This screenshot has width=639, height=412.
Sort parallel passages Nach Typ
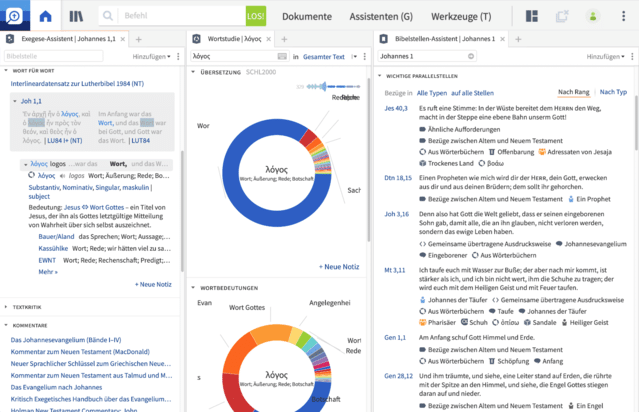click(613, 91)
